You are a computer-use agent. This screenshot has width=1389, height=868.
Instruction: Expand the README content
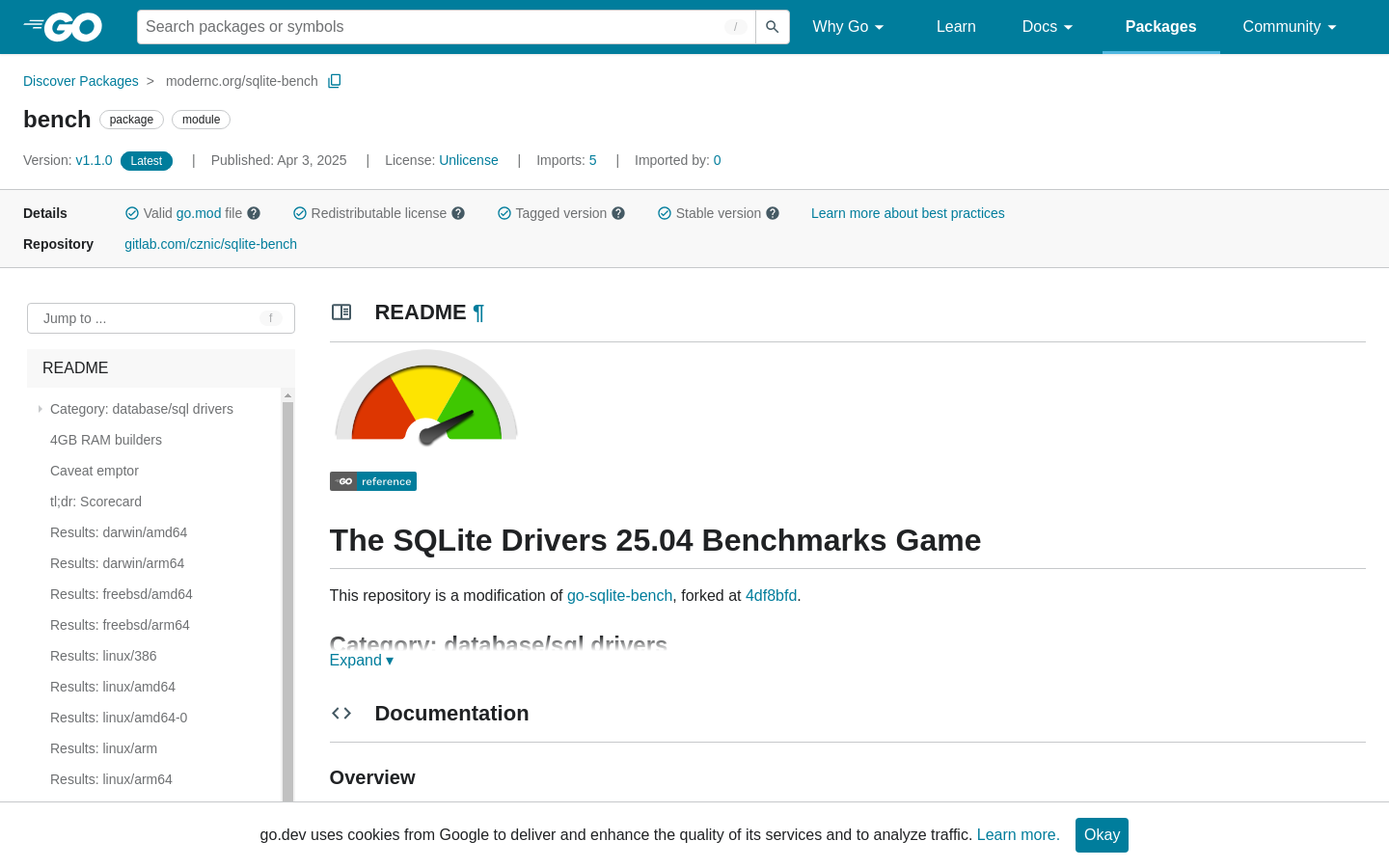[x=362, y=660]
